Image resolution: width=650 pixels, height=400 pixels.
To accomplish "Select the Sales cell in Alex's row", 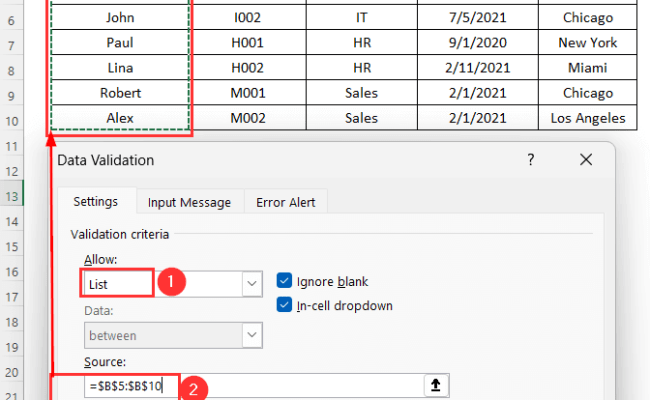I will tap(361, 118).
